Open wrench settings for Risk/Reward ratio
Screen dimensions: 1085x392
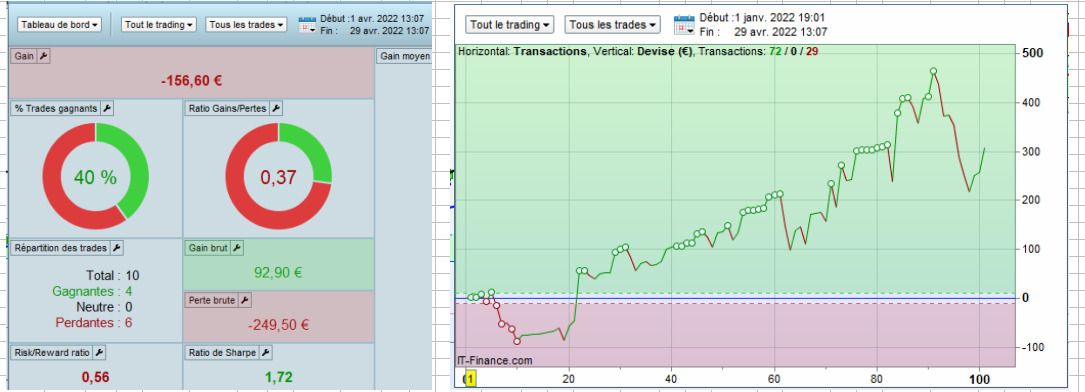[x=98, y=353]
